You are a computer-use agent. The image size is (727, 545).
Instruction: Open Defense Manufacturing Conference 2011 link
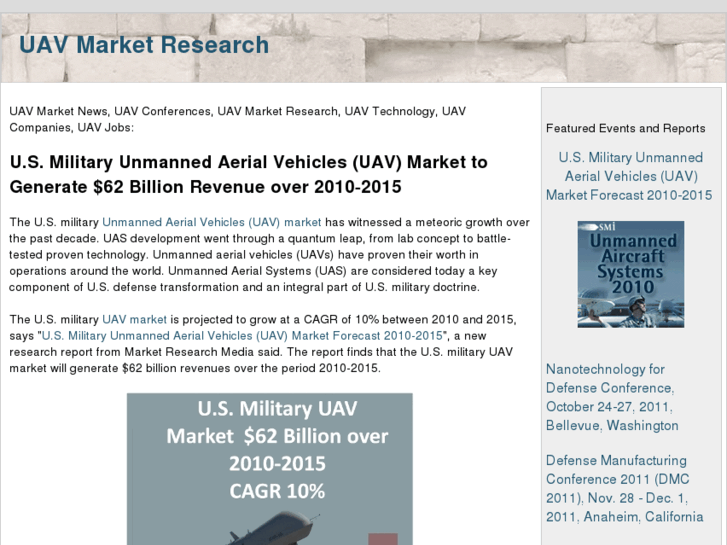click(x=625, y=488)
